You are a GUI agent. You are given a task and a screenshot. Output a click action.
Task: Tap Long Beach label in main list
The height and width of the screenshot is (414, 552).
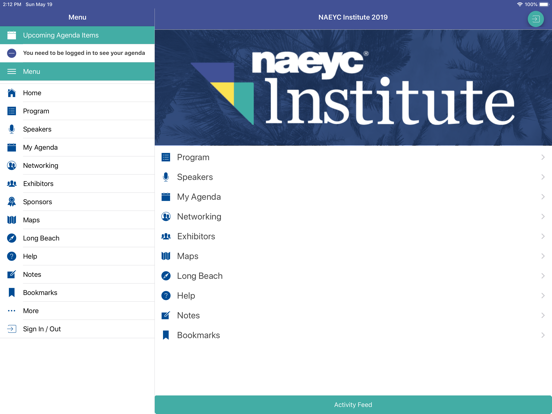point(200,276)
